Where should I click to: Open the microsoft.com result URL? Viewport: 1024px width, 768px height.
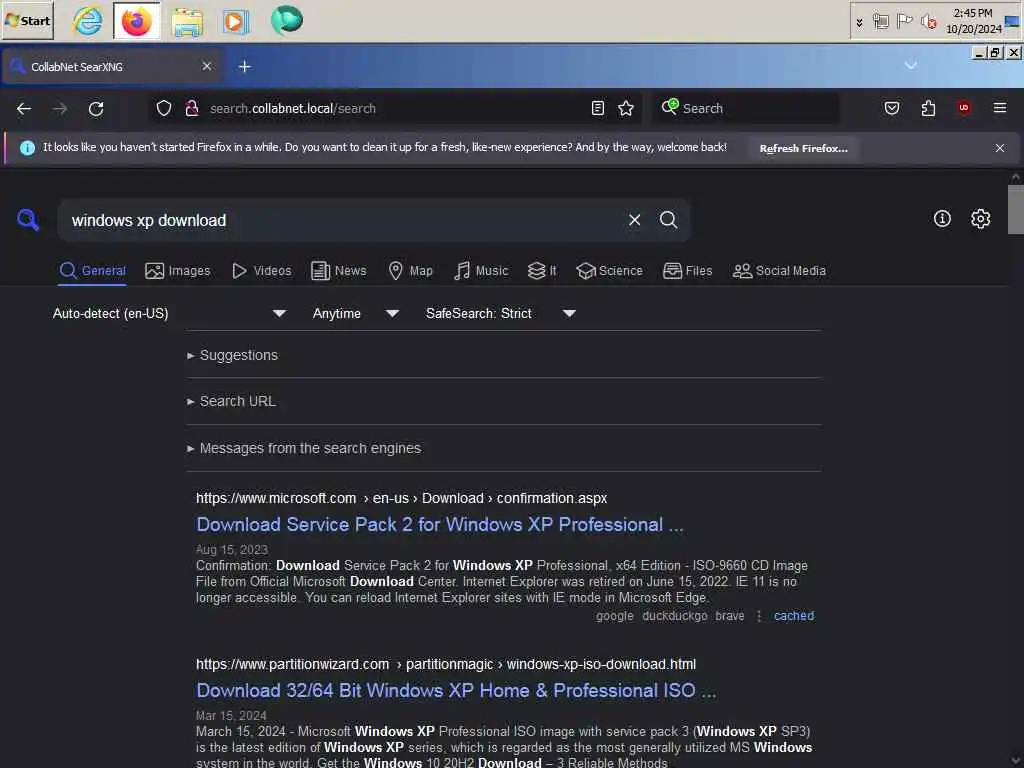point(401,498)
